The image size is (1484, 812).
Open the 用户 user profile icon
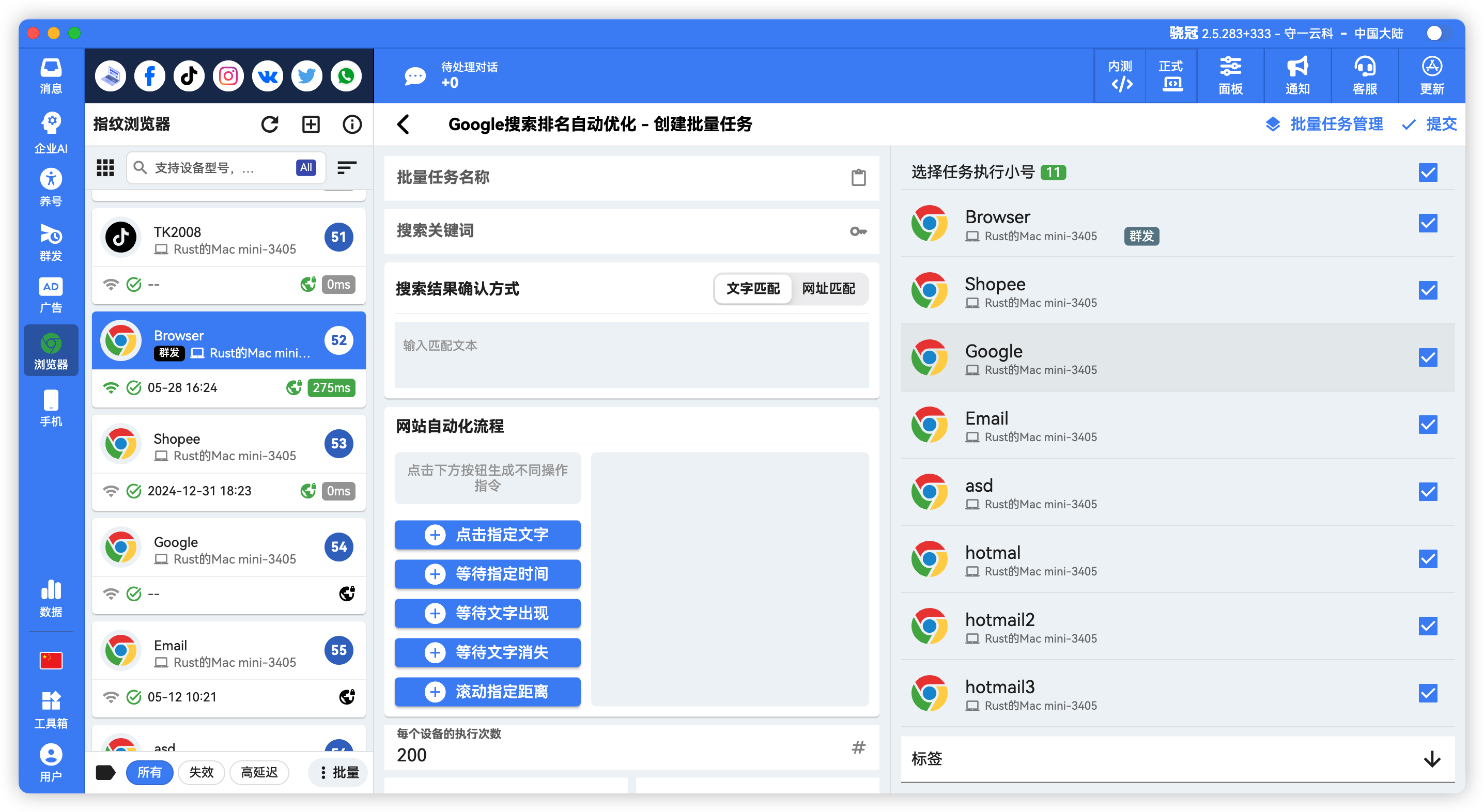pyautogui.click(x=51, y=762)
